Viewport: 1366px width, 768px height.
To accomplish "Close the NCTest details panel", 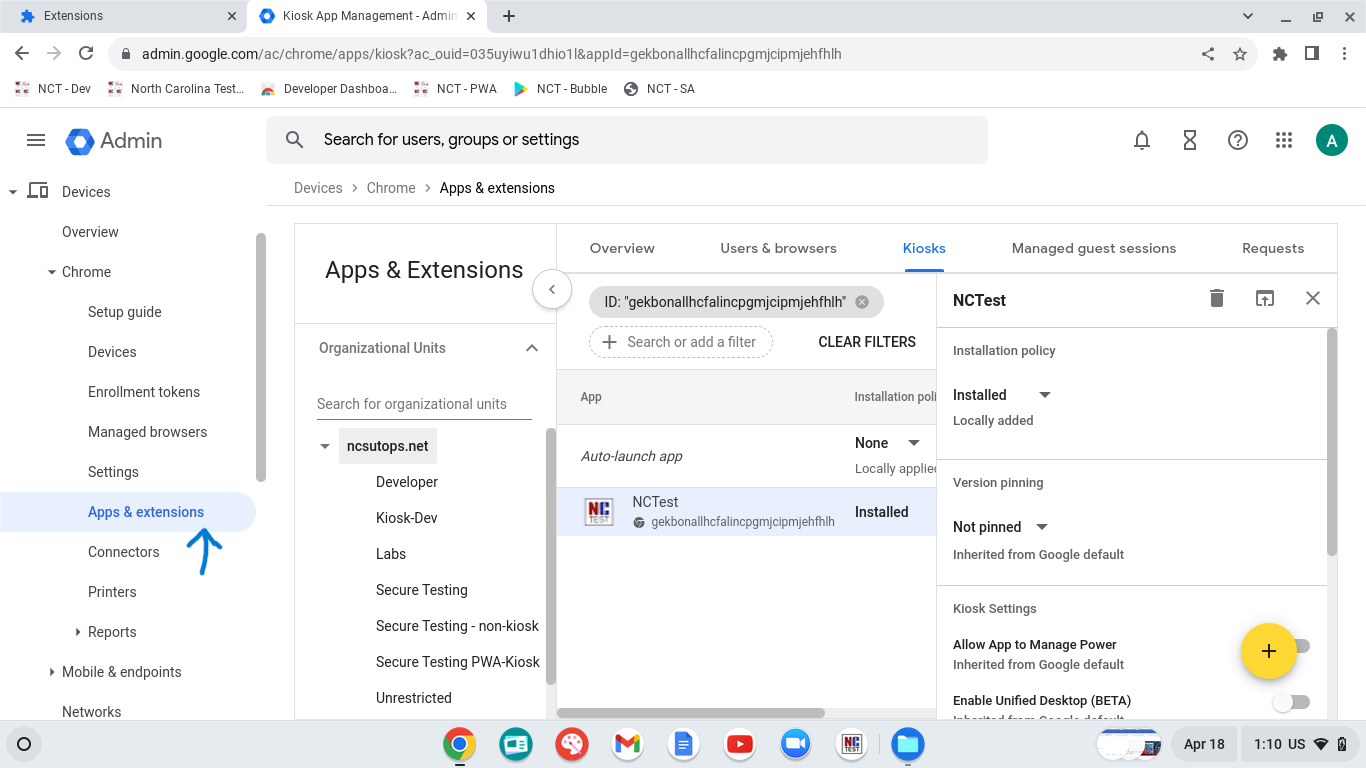I will [x=1313, y=298].
